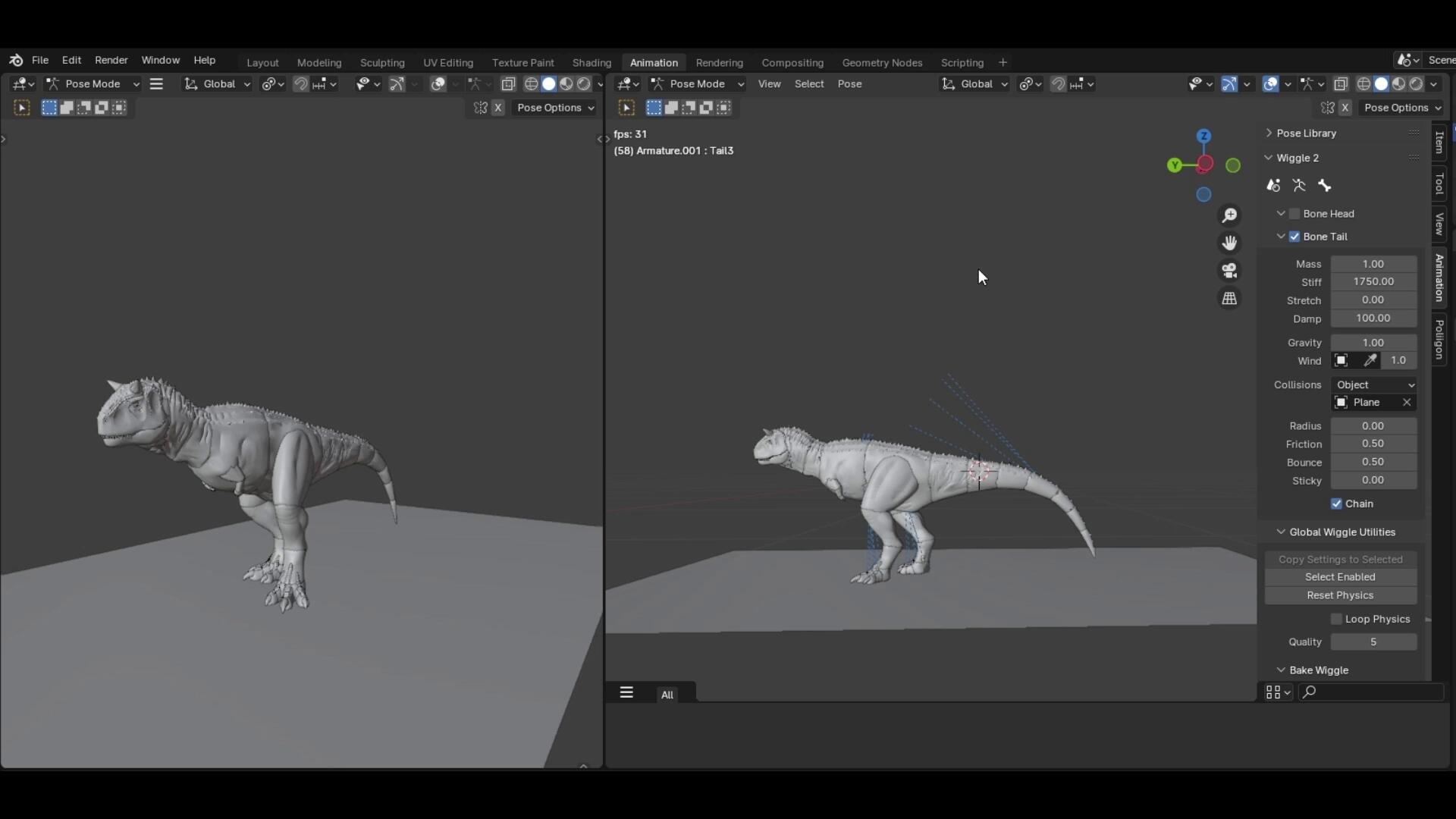The width and height of the screenshot is (1456, 819).
Task: Clear the Plane collision object
Action: pyautogui.click(x=1407, y=403)
